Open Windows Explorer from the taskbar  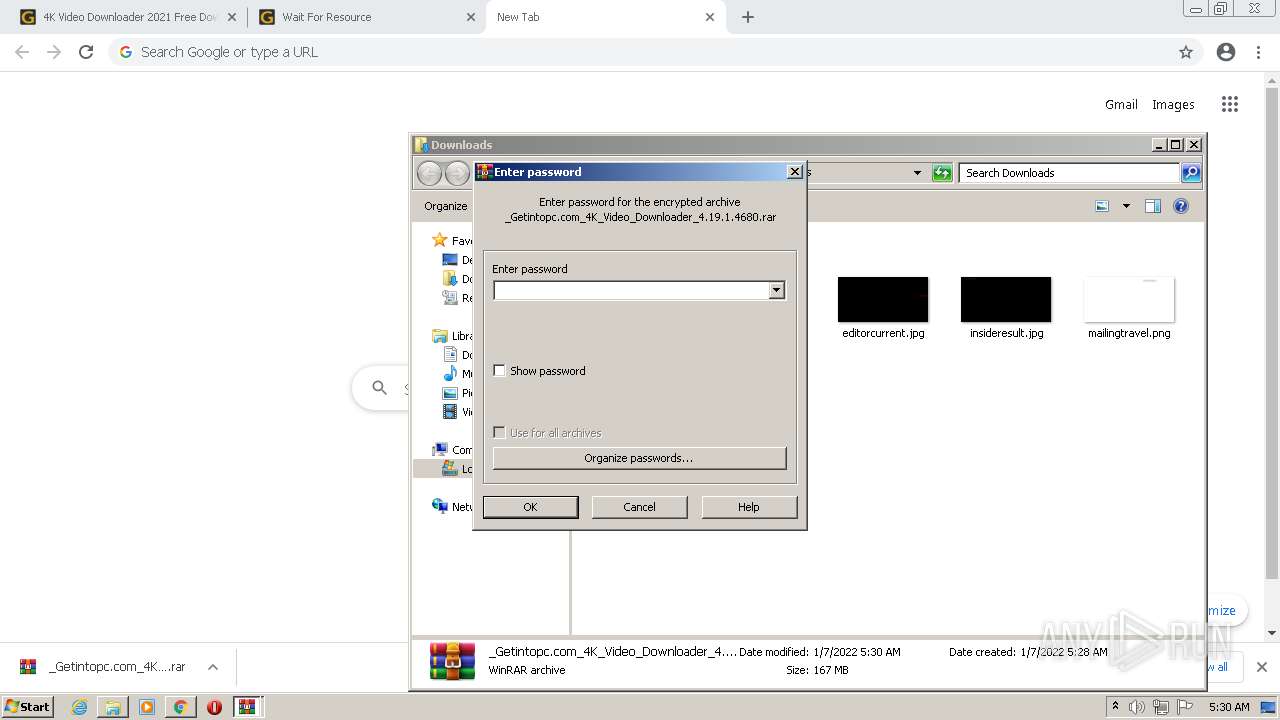(113, 707)
